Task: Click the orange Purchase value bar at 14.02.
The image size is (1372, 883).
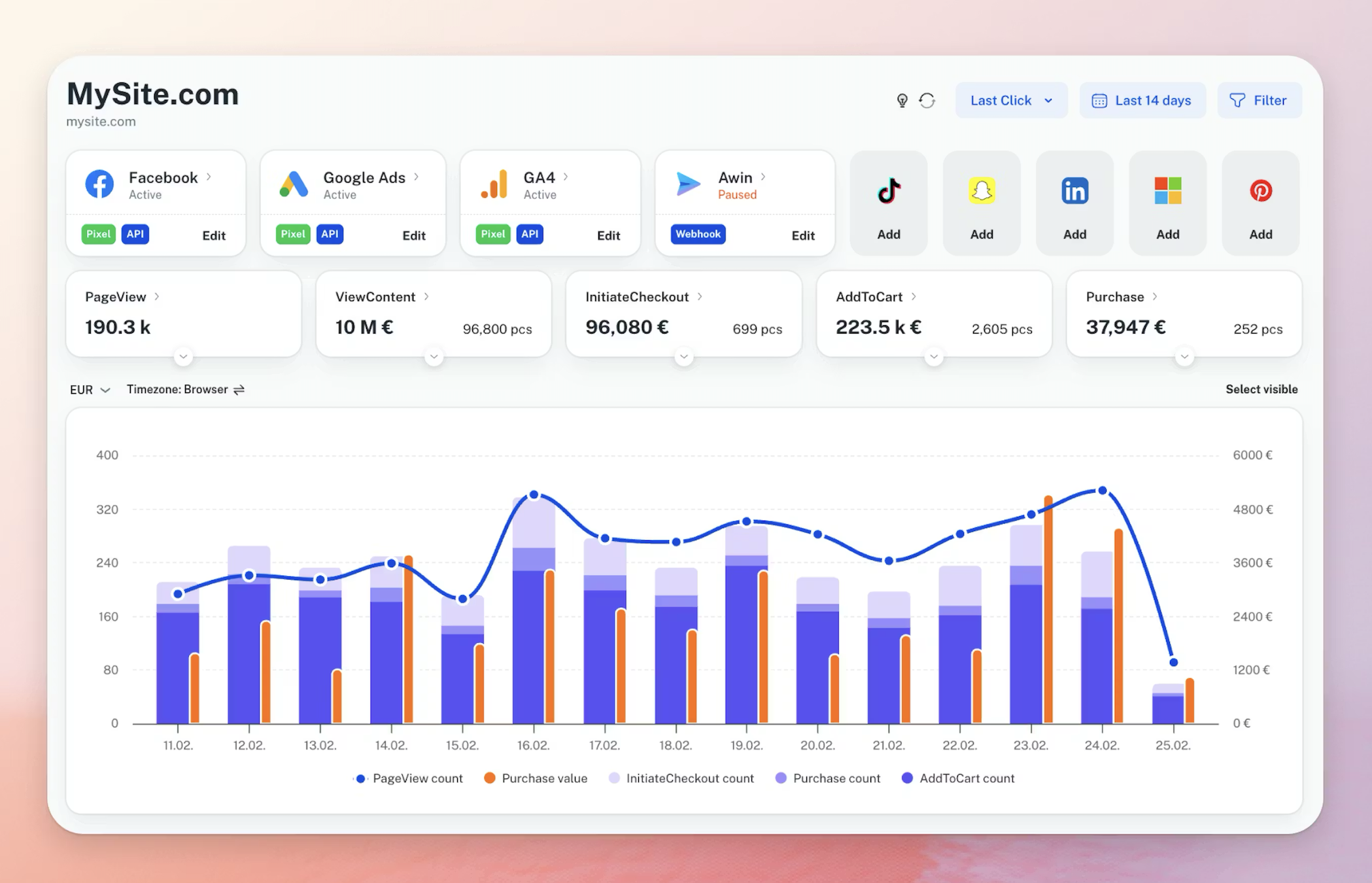Action: pos(408,640)
